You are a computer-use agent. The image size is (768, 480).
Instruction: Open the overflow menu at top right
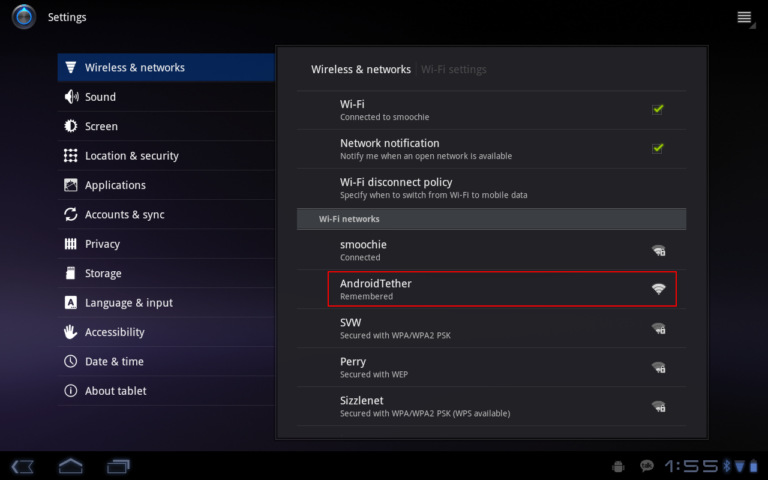point(745,17)
